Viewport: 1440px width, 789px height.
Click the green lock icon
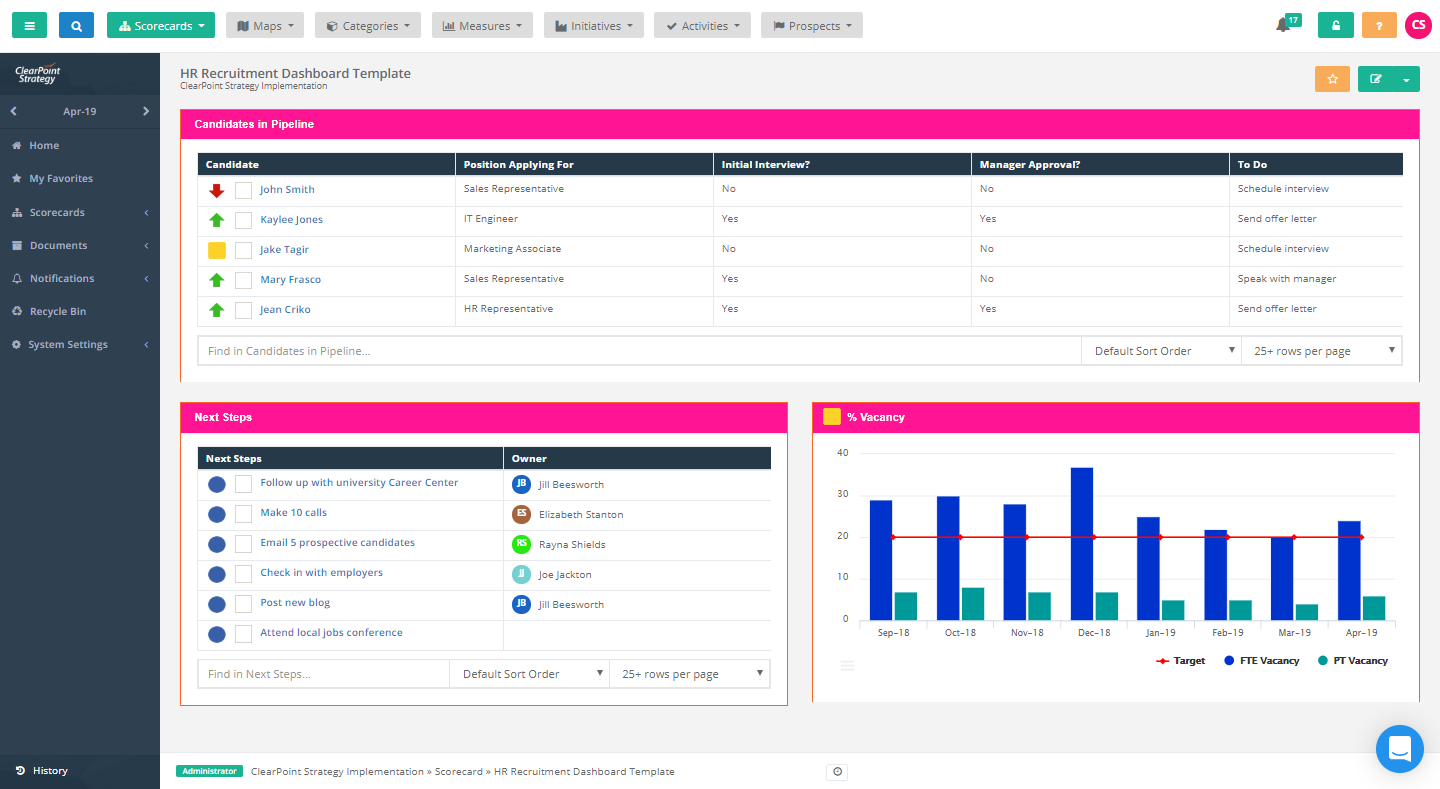coord(1335,24)
